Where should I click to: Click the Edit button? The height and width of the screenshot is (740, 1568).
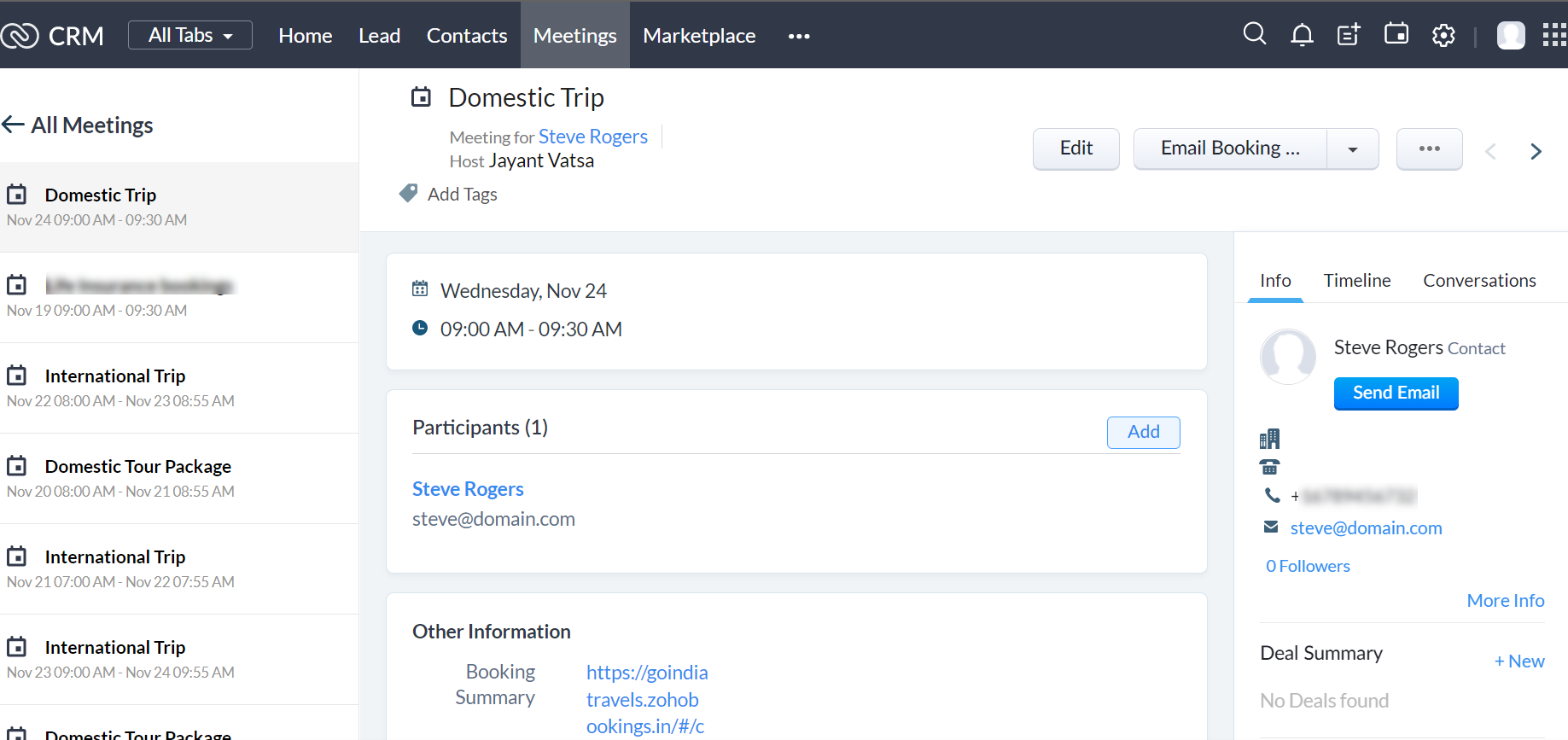[x=1075, y=149]
